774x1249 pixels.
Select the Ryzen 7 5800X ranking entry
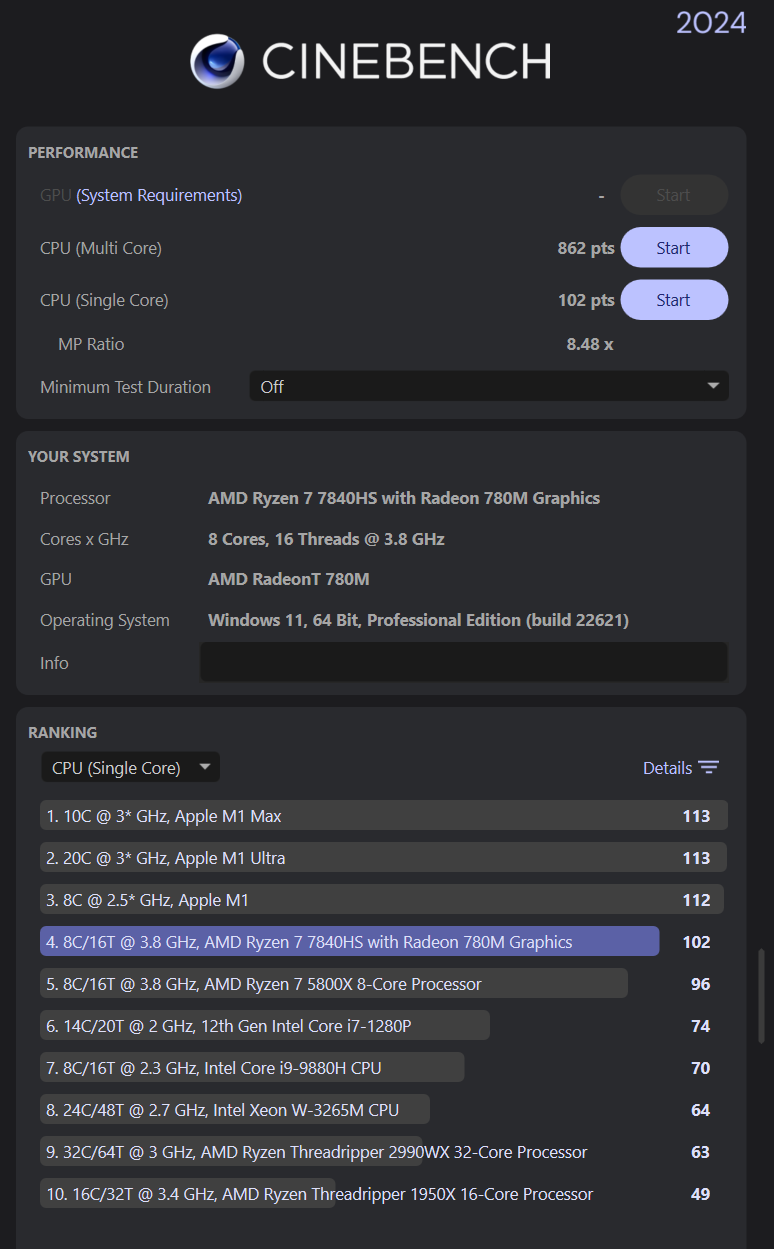334,984
